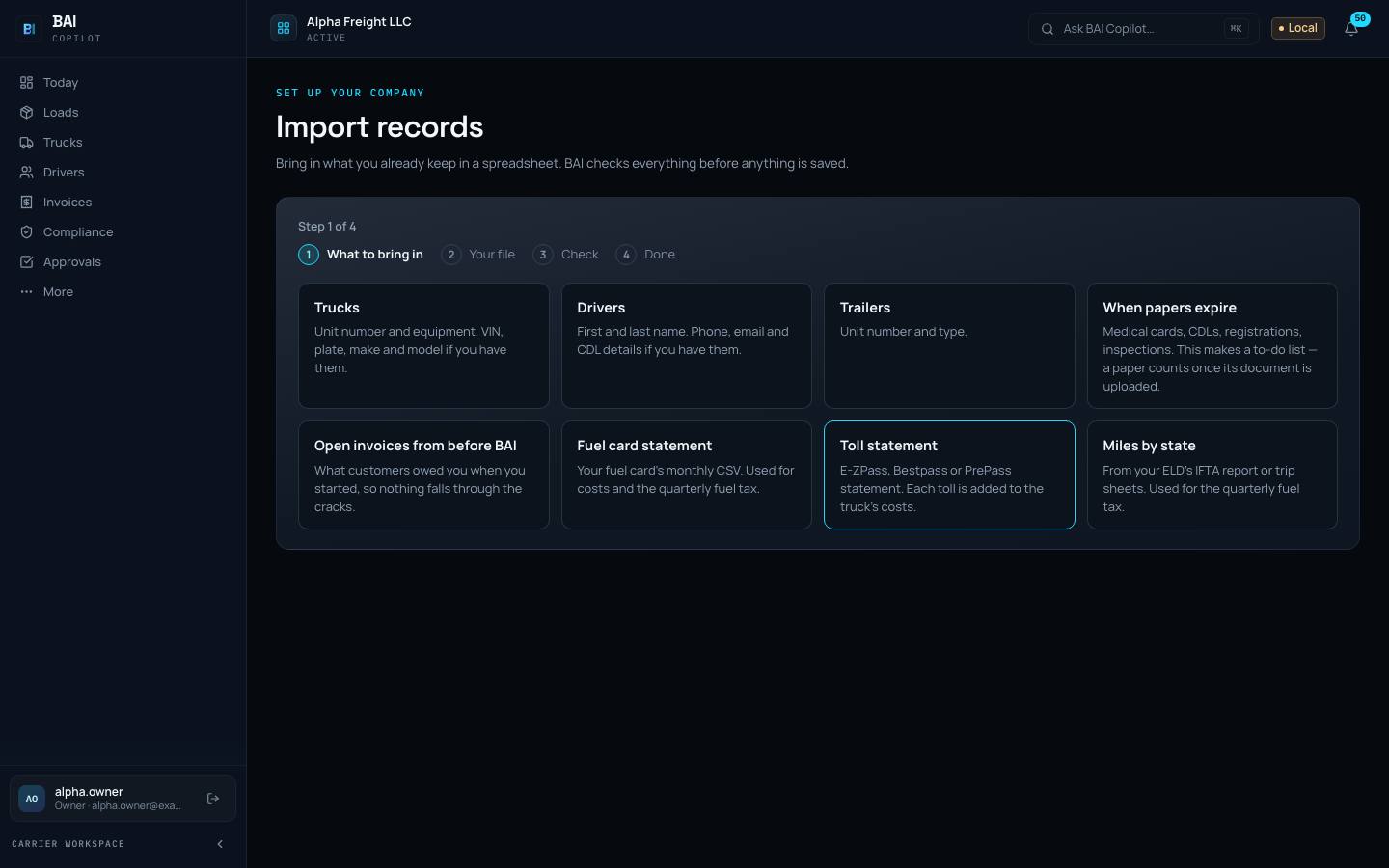Image resolution: width=1389 pixels, height=868 pixels.
Task: Click the Loads box icon
Action: (26, 113)
